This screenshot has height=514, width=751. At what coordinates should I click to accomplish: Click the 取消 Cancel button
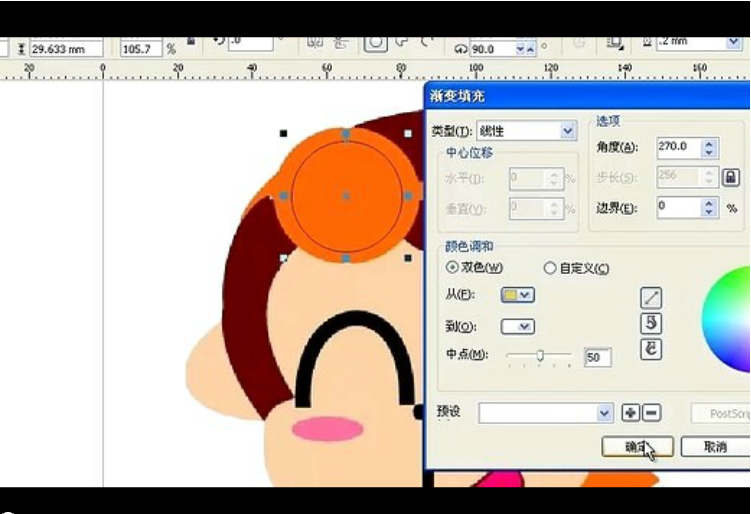(716, 446)
